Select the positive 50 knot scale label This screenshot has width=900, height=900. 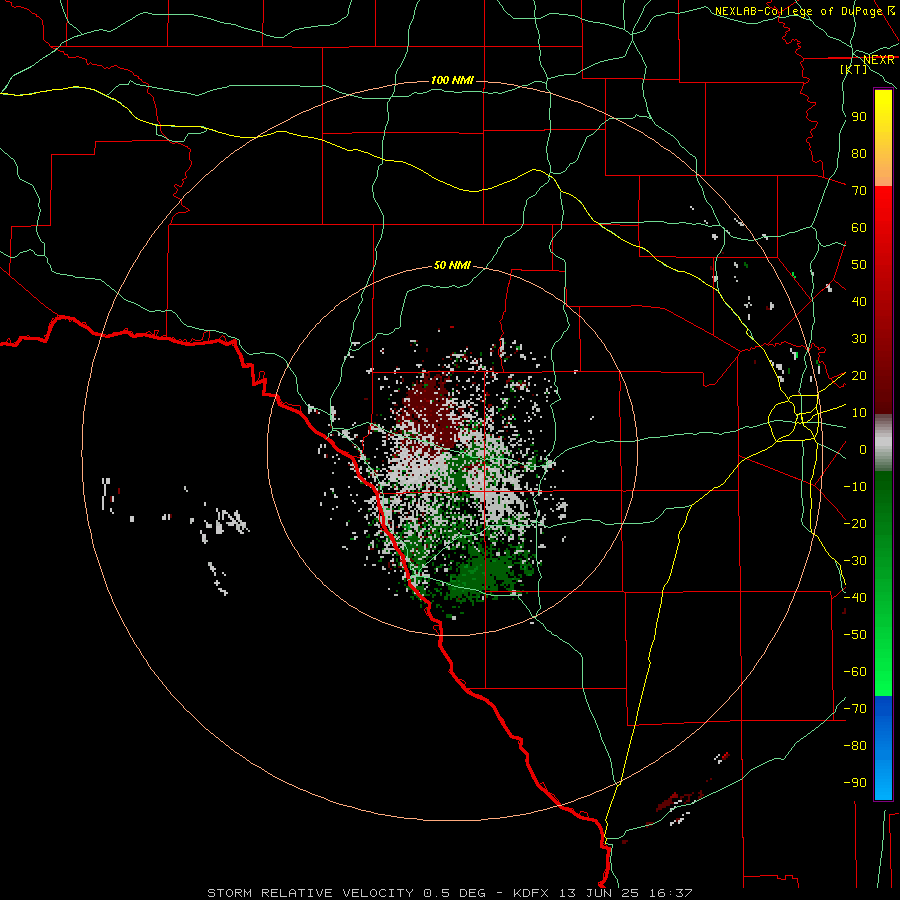(859, 265)
